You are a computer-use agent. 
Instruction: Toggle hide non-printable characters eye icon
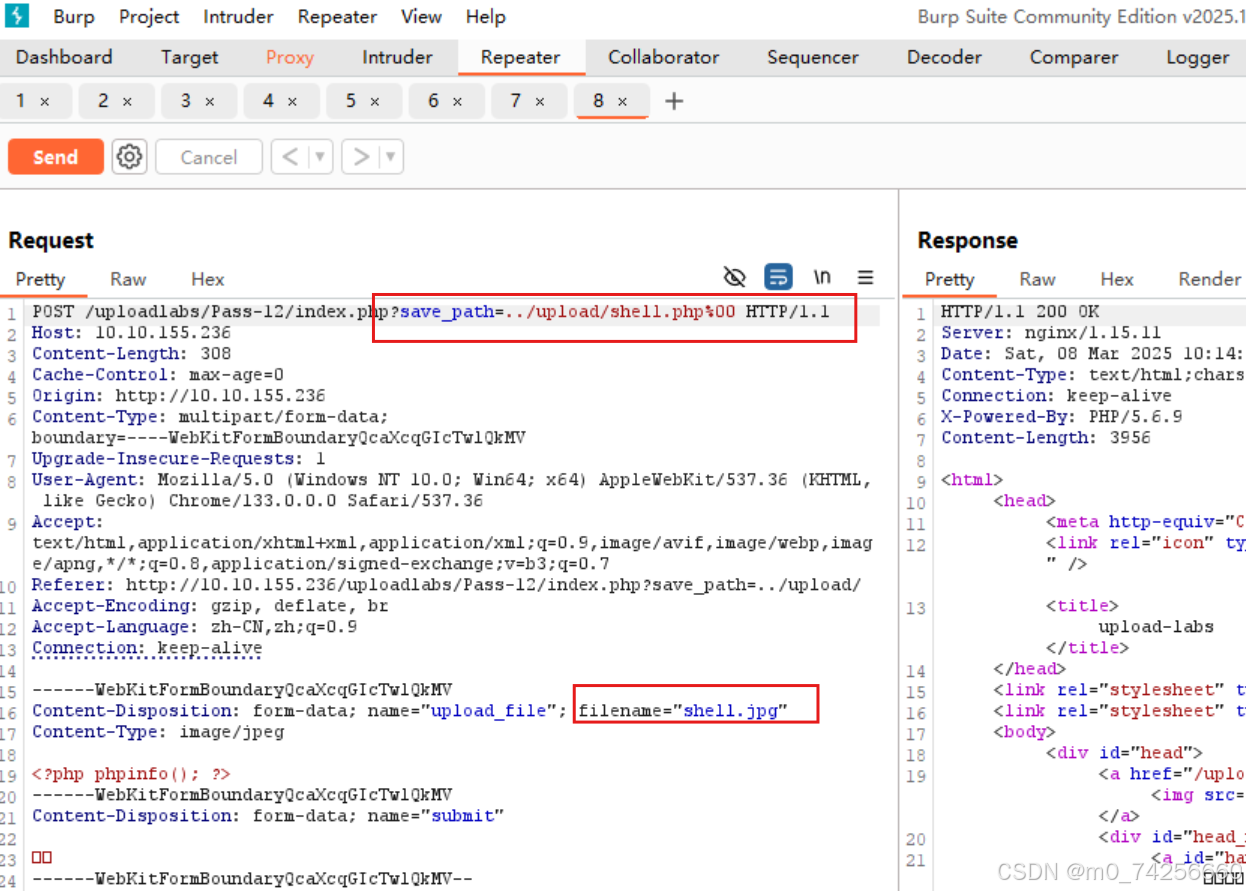[735, 277]
